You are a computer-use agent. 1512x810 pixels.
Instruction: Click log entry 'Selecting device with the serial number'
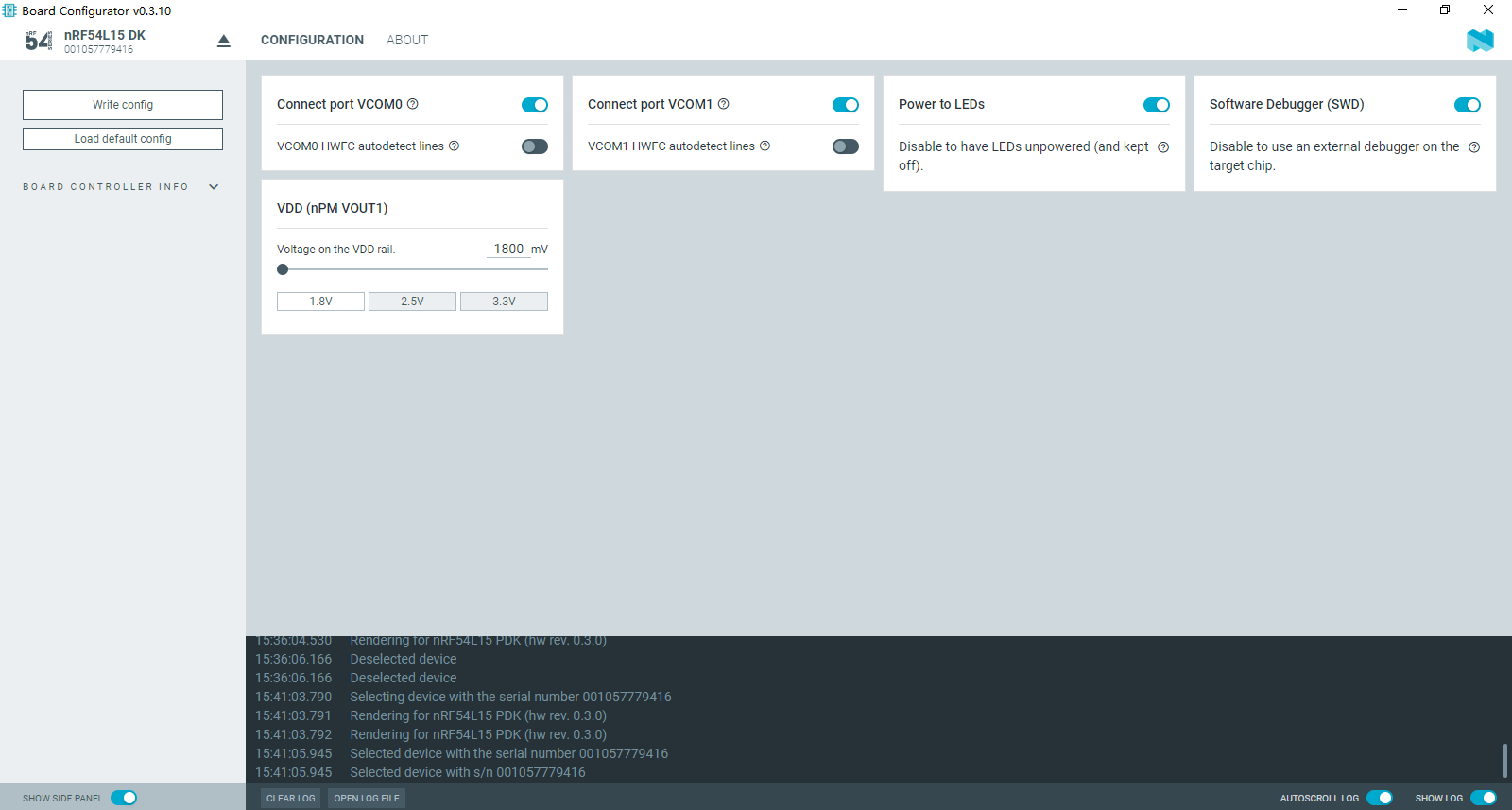510,697
